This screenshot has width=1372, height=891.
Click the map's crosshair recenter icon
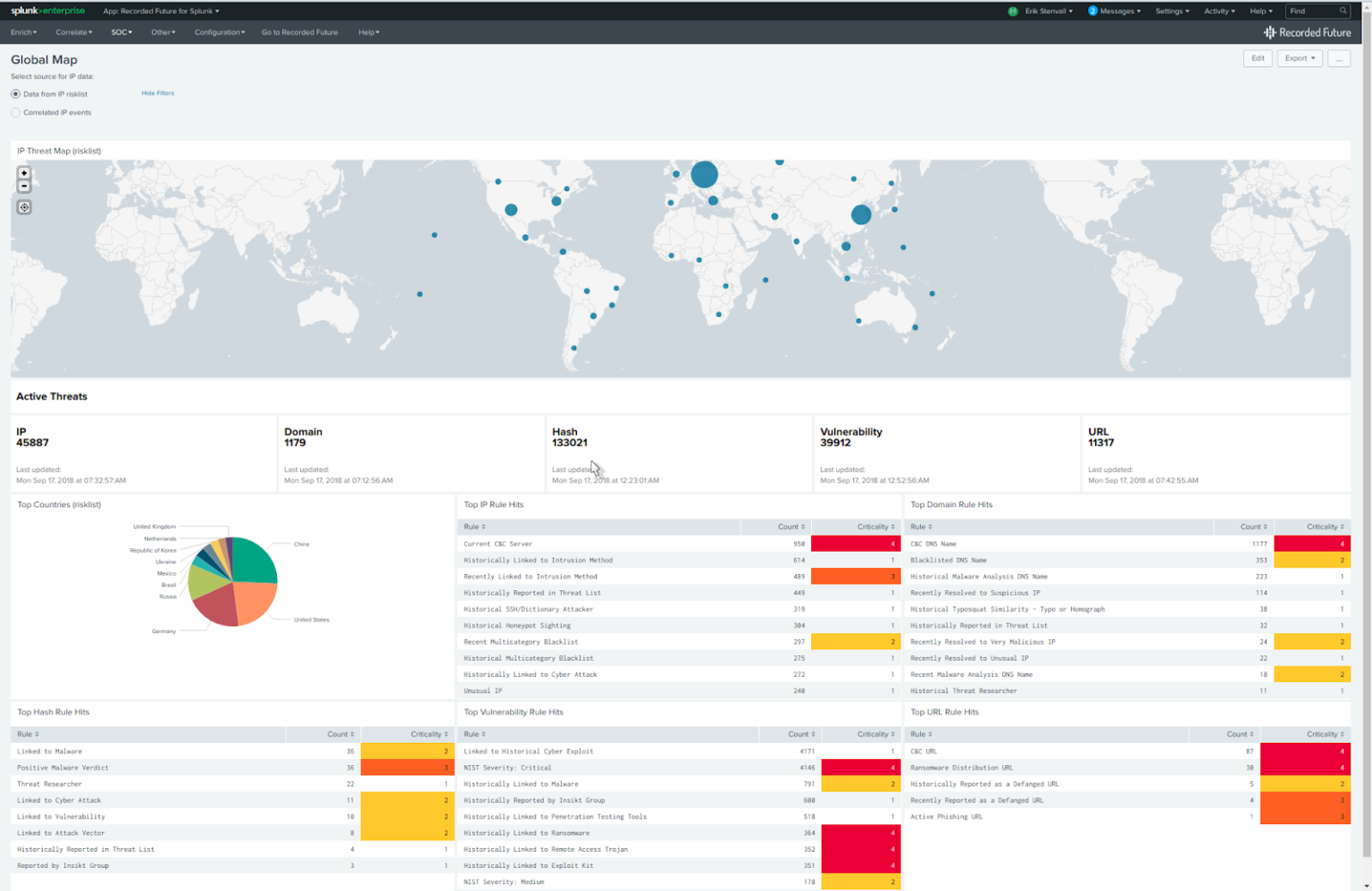[24, 206]
